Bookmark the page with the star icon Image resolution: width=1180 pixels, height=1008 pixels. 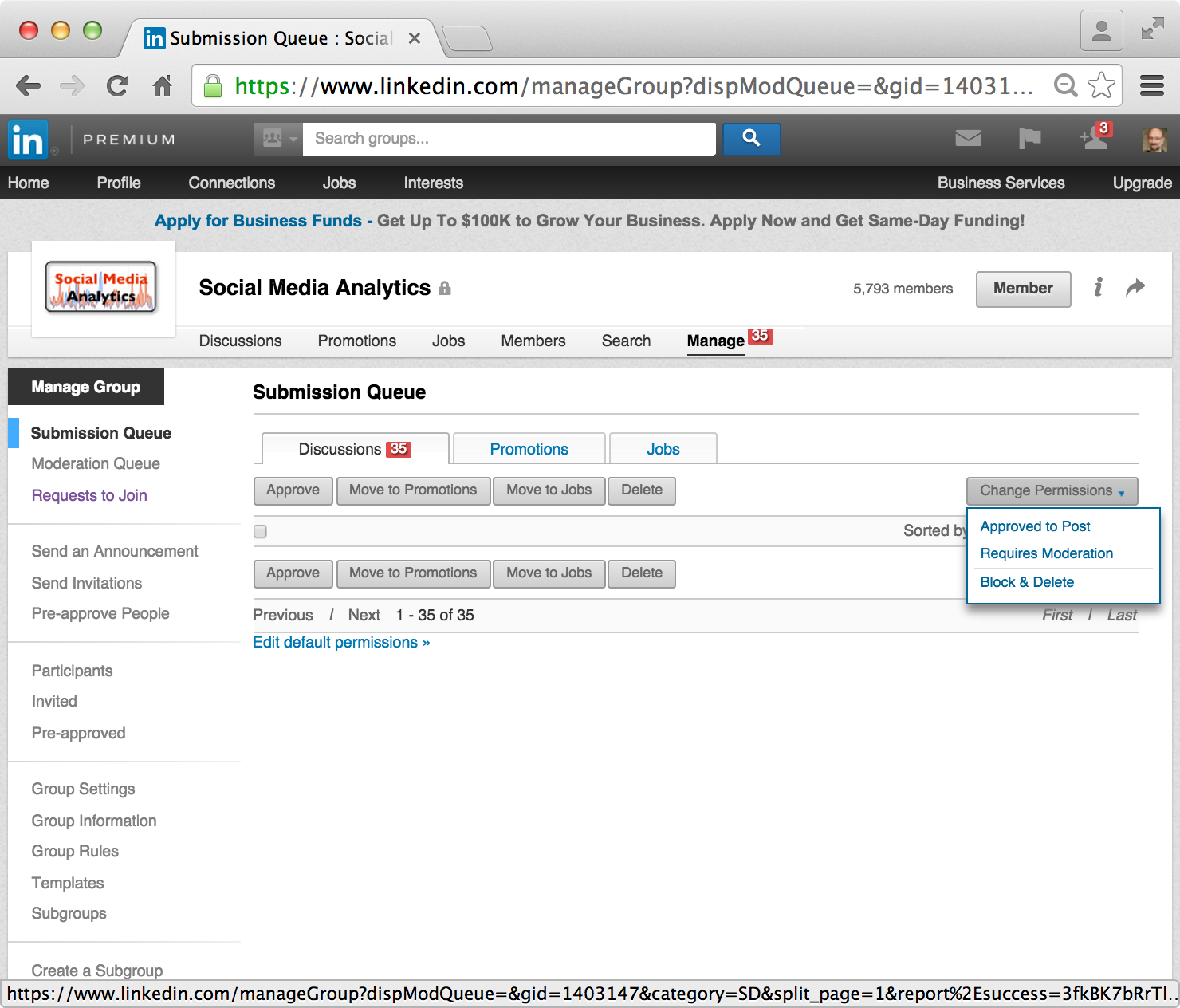[1101, 85]
